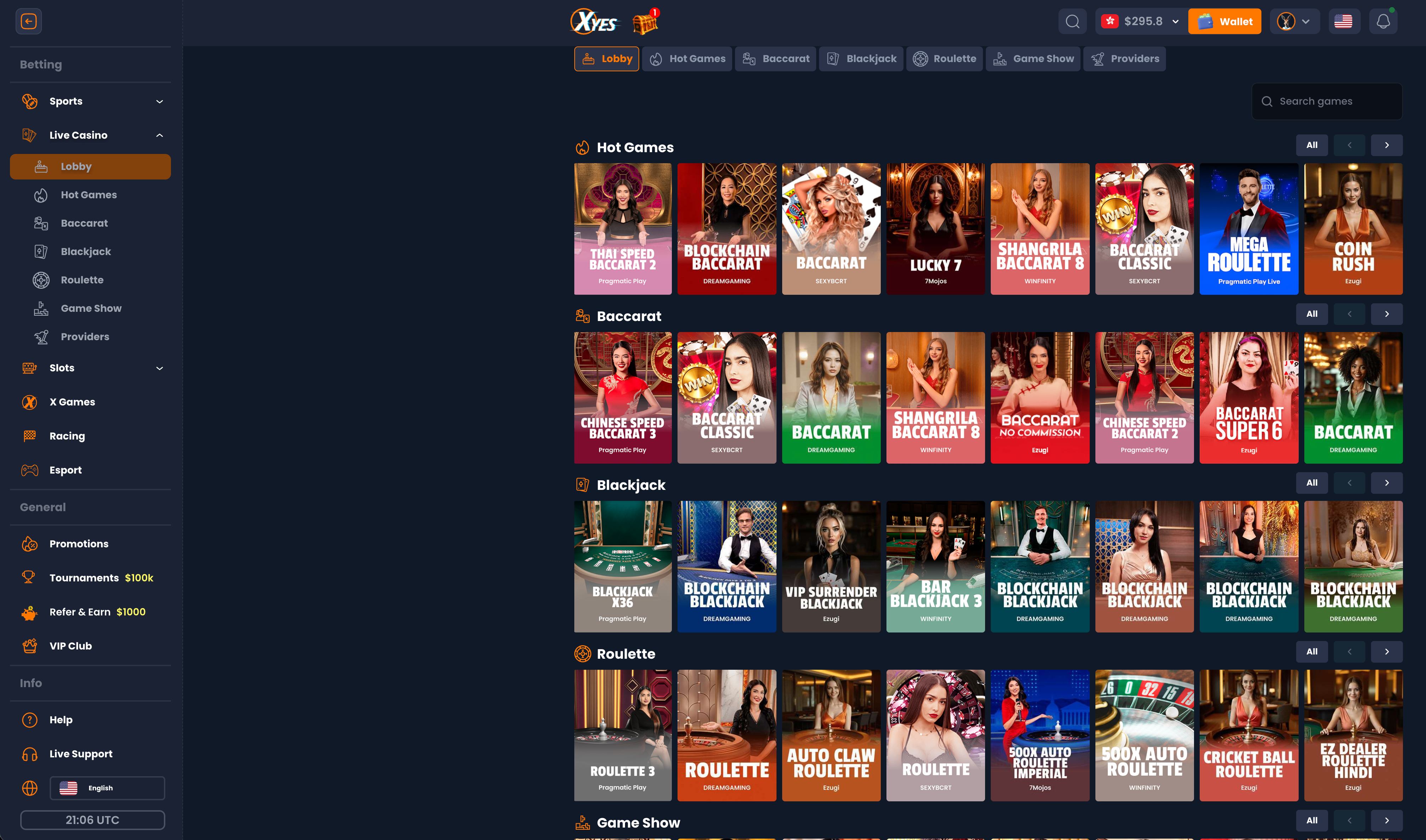Viewport: 1426px width, 840px height.
Task: Click the Search games input field
Action: (1326, 101)
